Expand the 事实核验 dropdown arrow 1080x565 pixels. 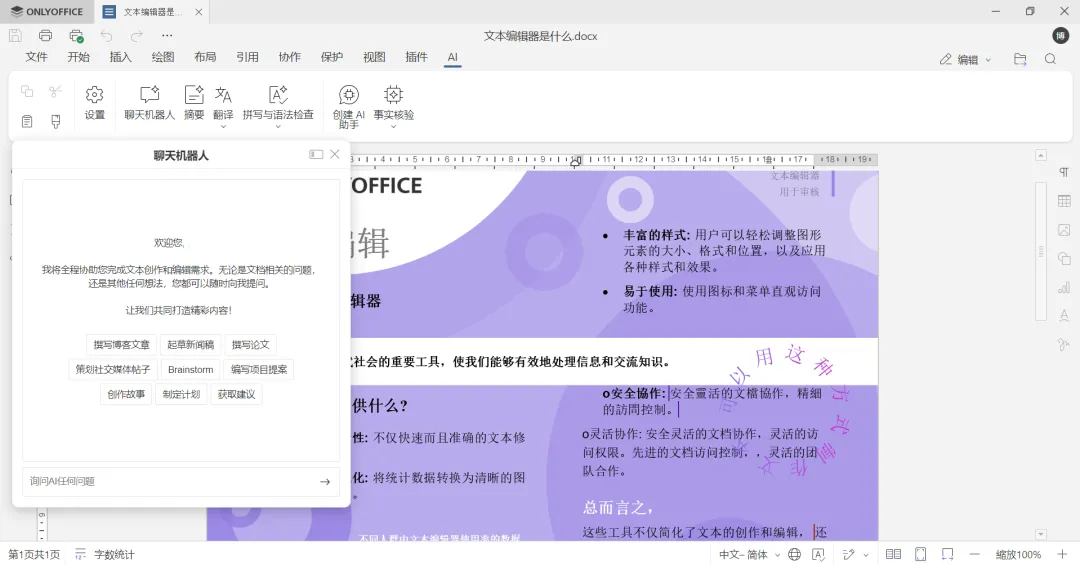393,126
